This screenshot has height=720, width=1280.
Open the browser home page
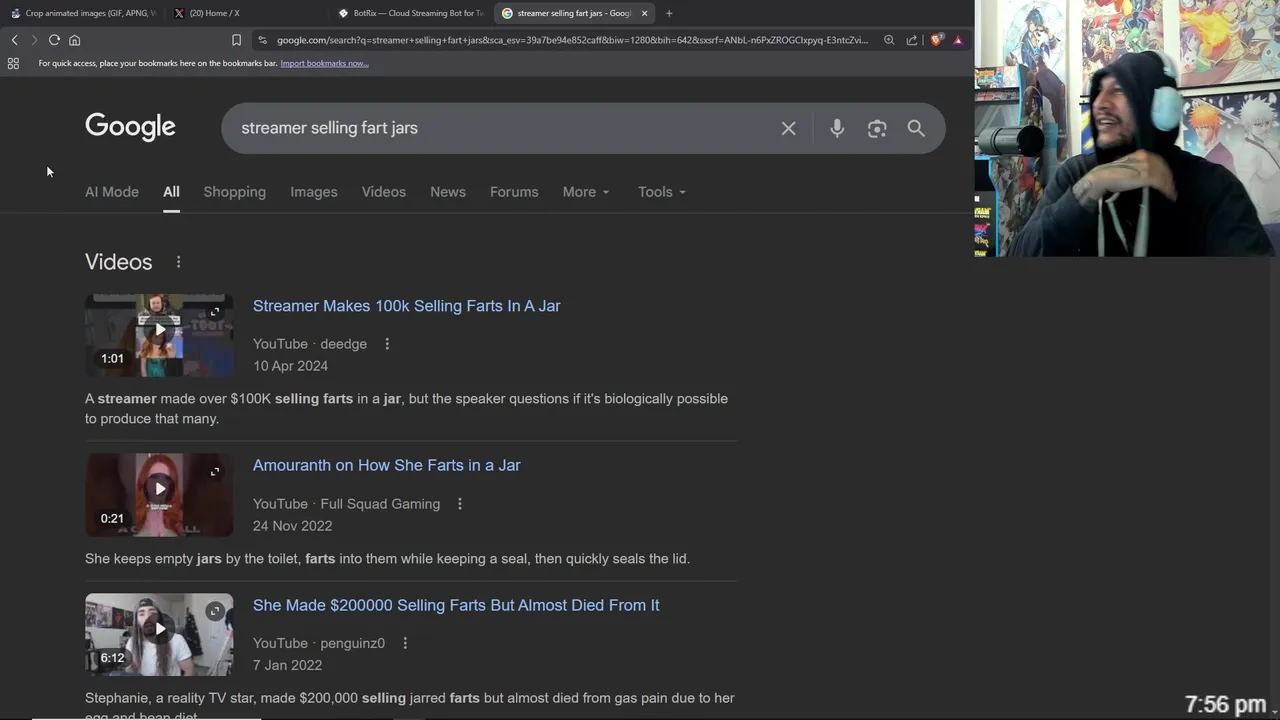click(x=74, y=40)
